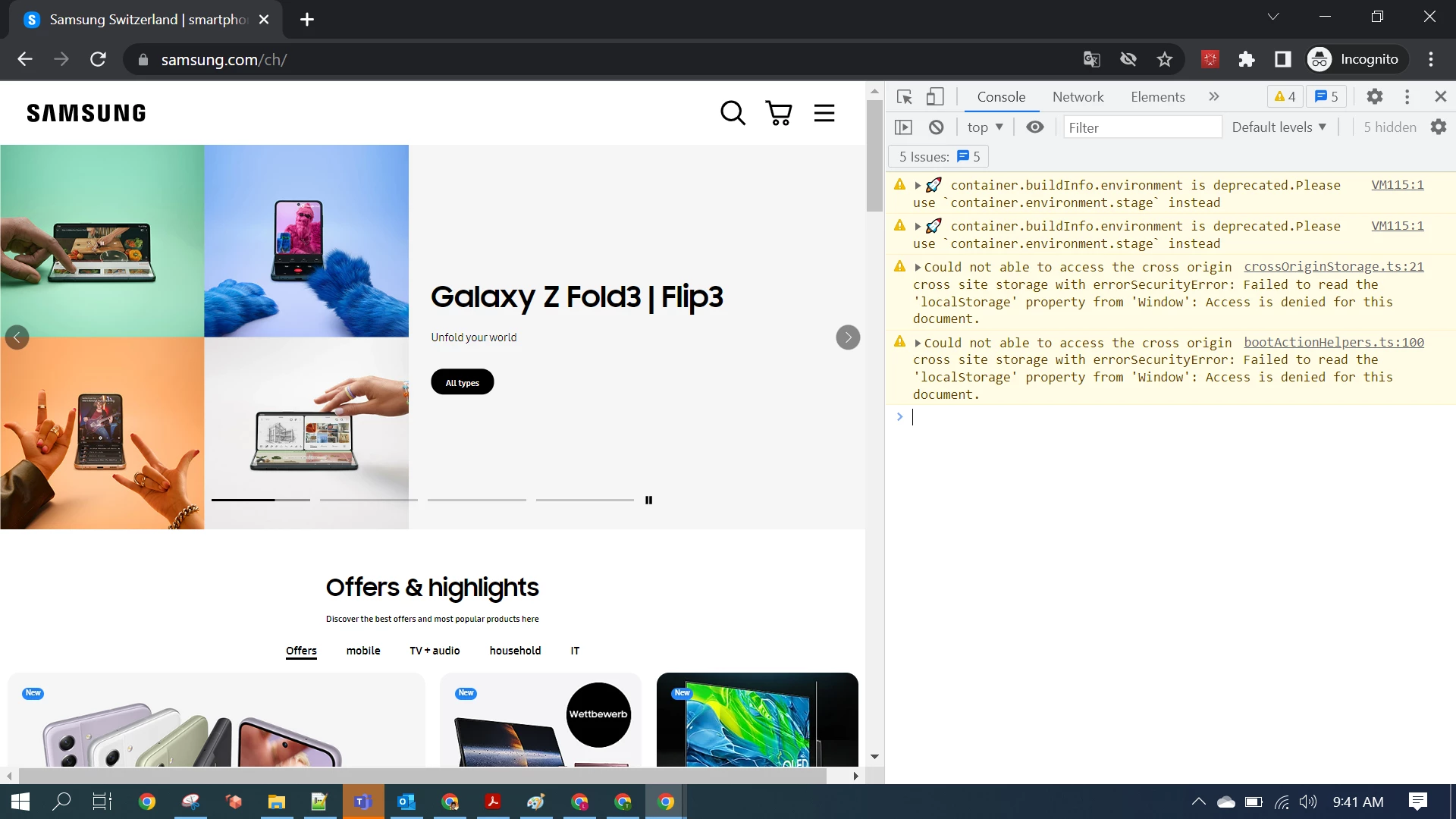This screenshot has height=819, width=1456.
Task: Select the household offers tab
Action: (x=515, y=651)
